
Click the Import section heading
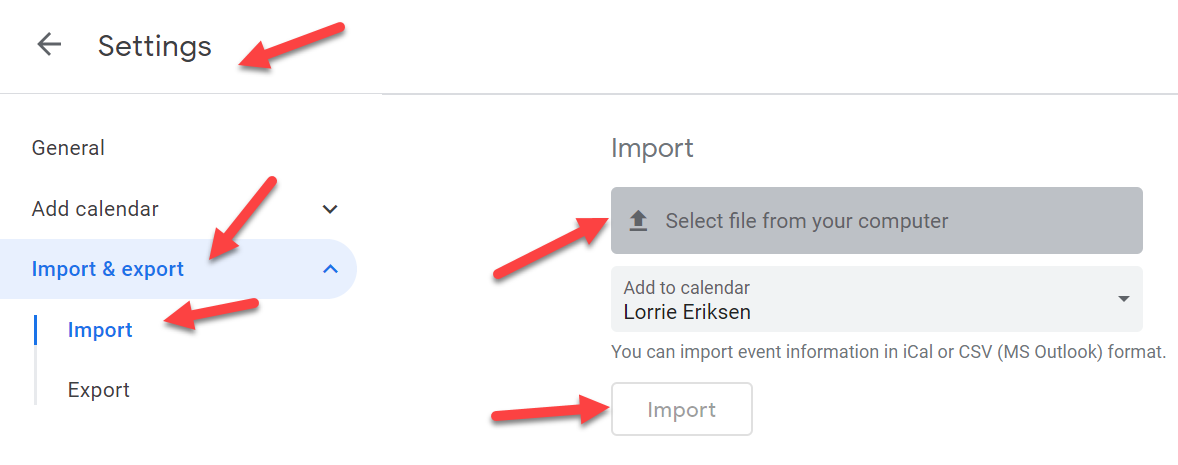click(652, 148)
